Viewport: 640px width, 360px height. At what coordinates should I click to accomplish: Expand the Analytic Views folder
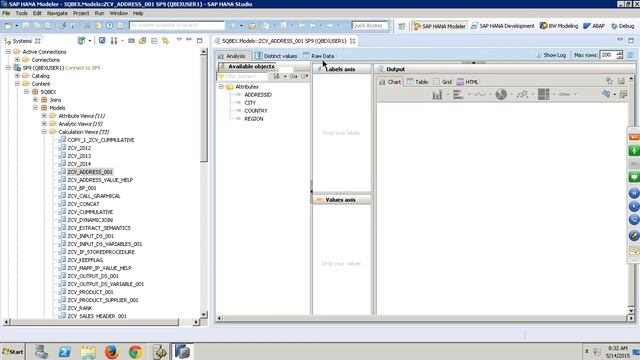44,124
